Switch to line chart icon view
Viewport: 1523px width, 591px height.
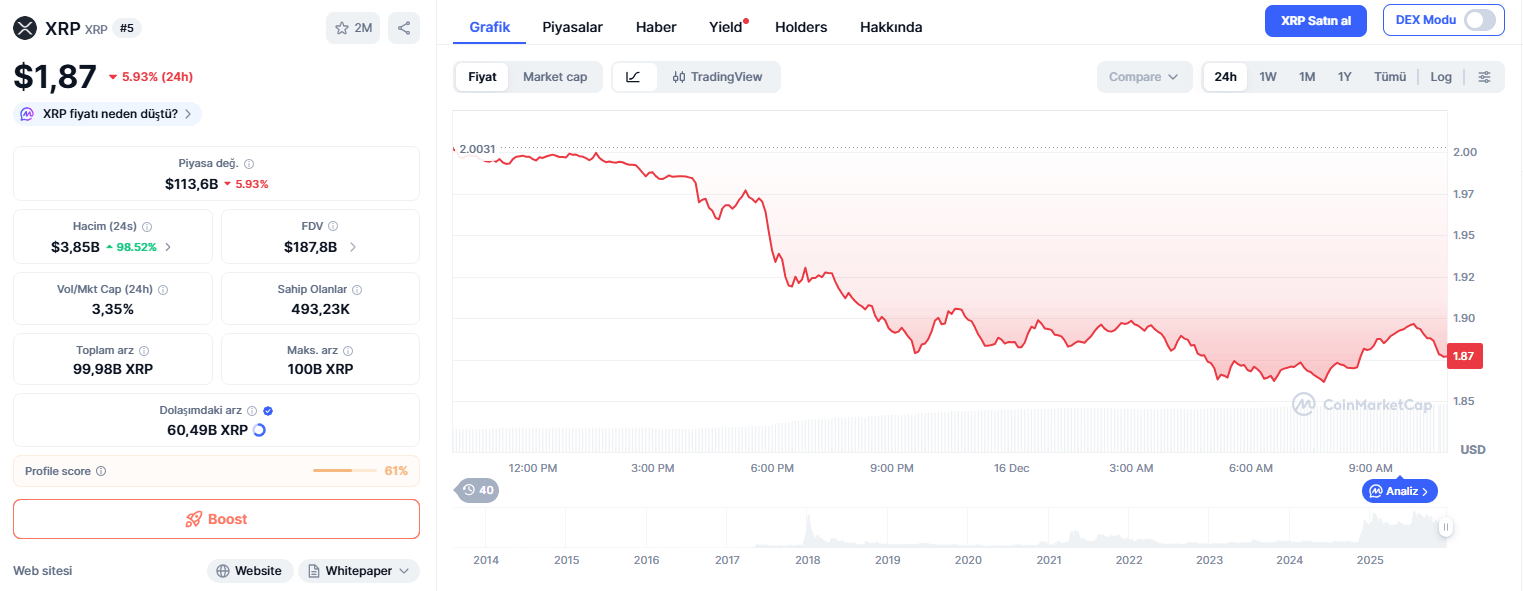click(634, 77)
